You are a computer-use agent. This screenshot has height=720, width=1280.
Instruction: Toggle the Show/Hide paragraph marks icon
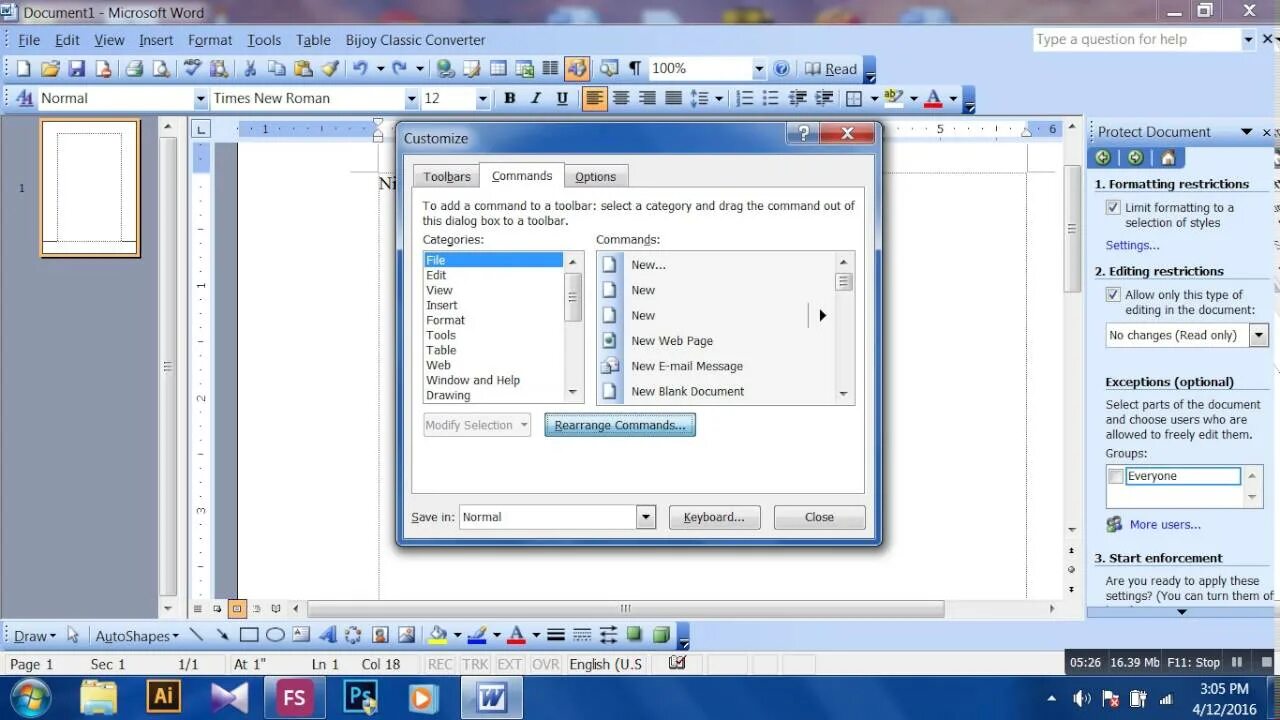click(x=635, y=69)
